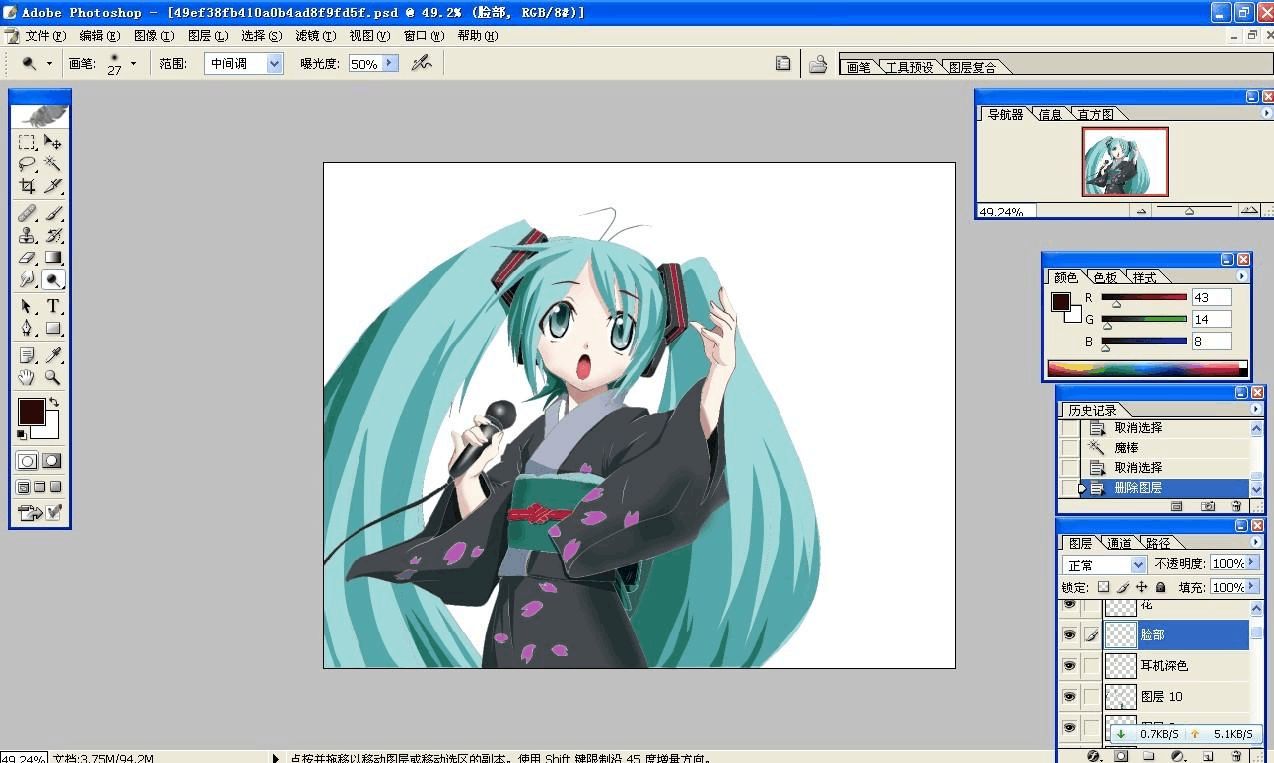The width and height of the screenshot is (1274, 763).
Task: Select the 魔棒 history state
Action: [x=1164, y=447]
